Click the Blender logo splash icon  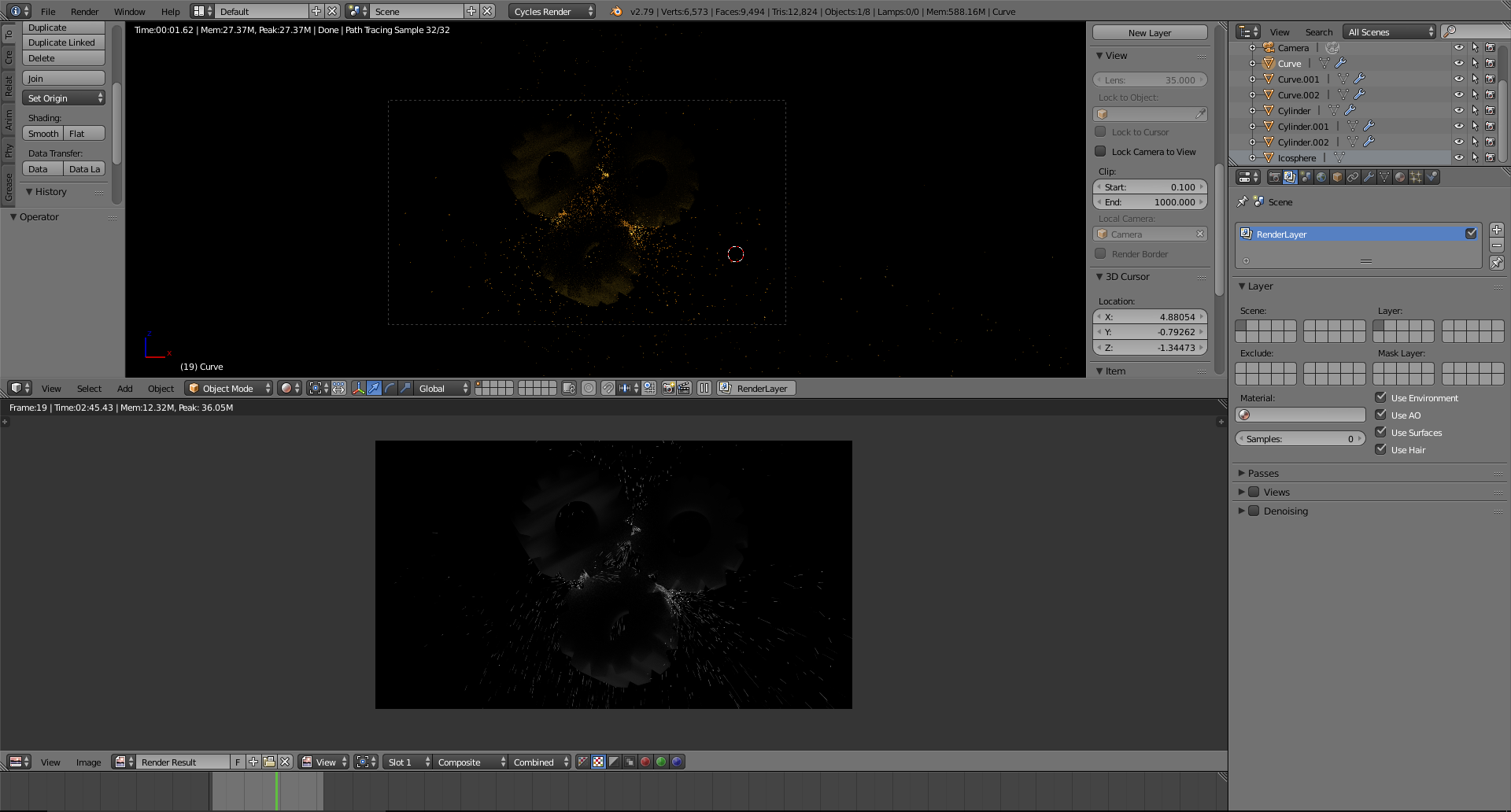coord(616,11)
